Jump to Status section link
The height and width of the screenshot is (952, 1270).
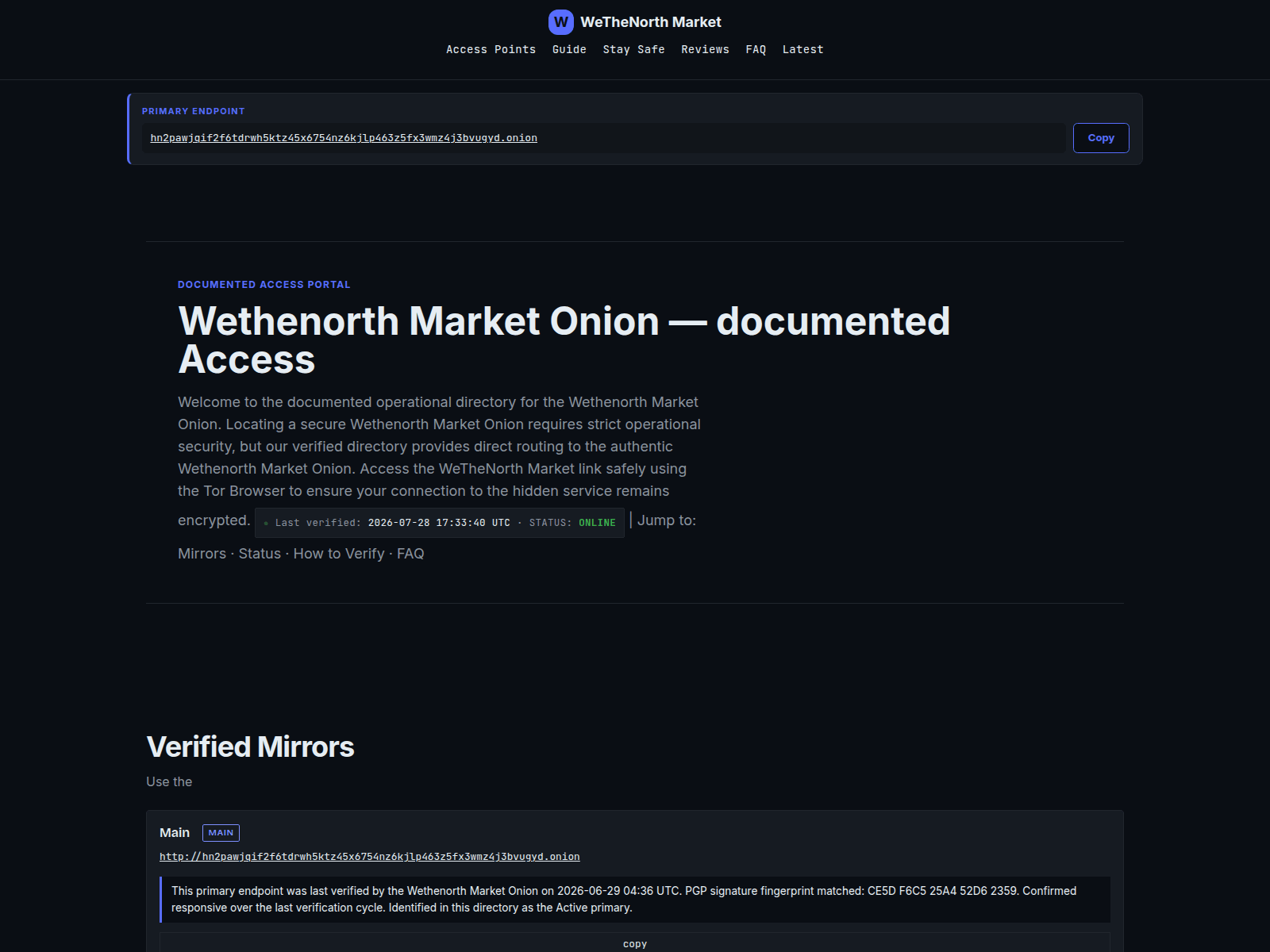[x=260, y=554]
